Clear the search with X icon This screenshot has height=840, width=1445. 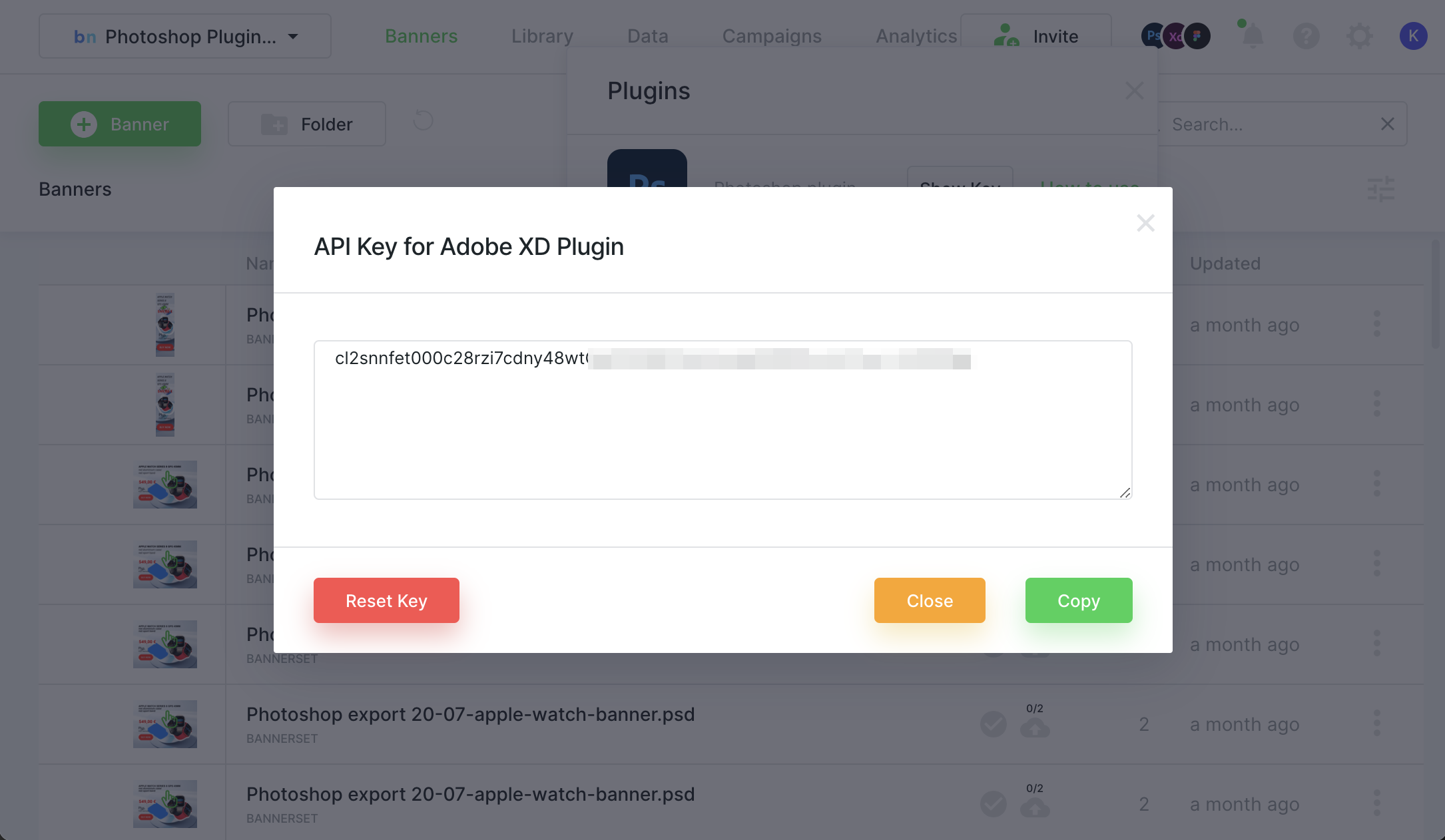pos(1388,124)
